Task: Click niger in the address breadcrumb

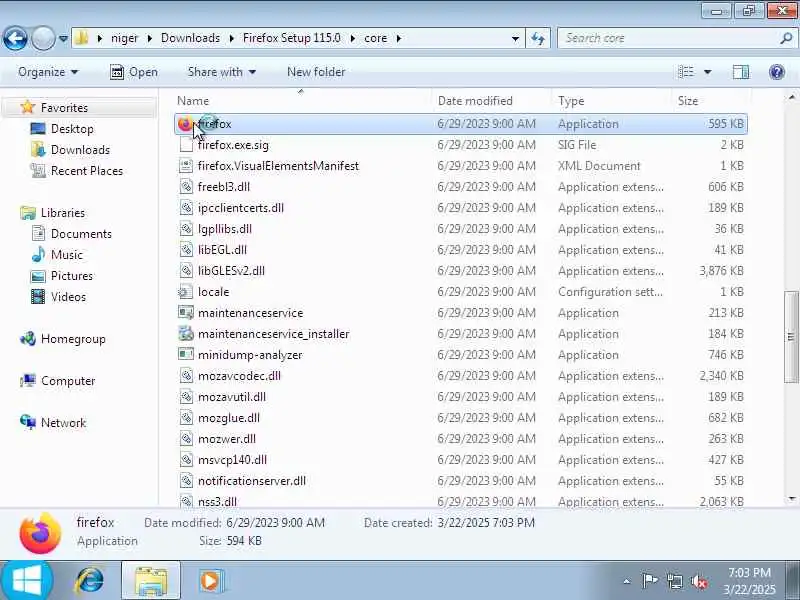Action: tap(124, 38)
